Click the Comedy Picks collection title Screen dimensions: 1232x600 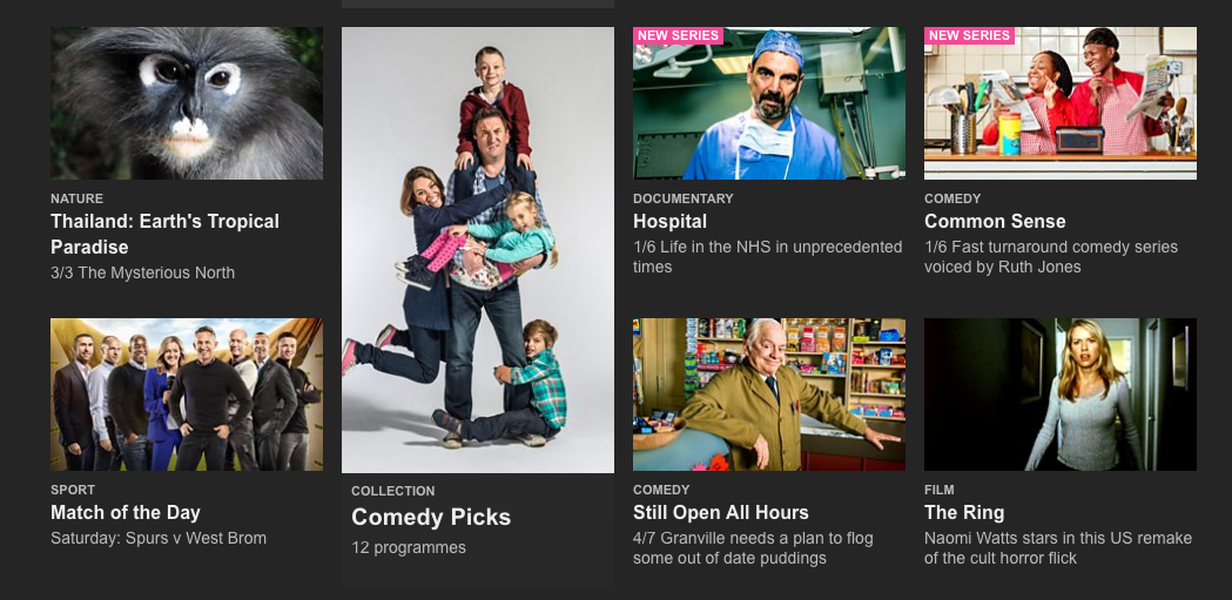pos(431,517)
